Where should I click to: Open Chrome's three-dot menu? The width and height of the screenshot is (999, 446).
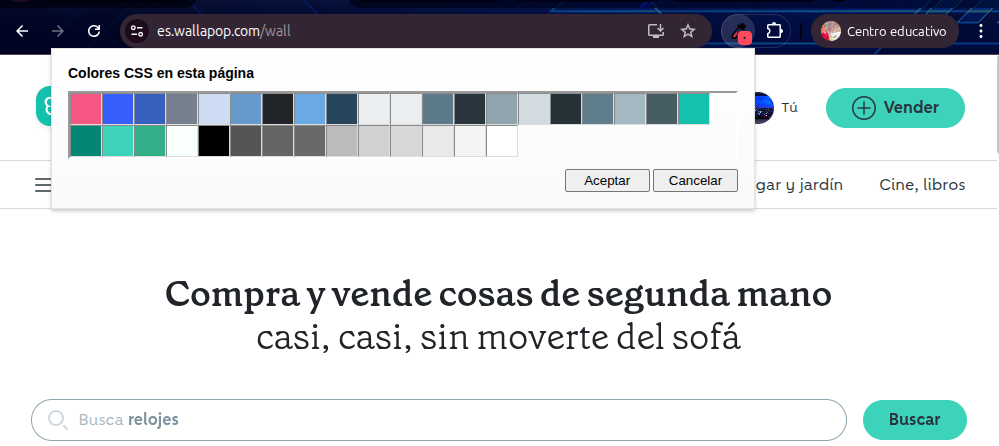pyautogui.click(x=981, y=31)
